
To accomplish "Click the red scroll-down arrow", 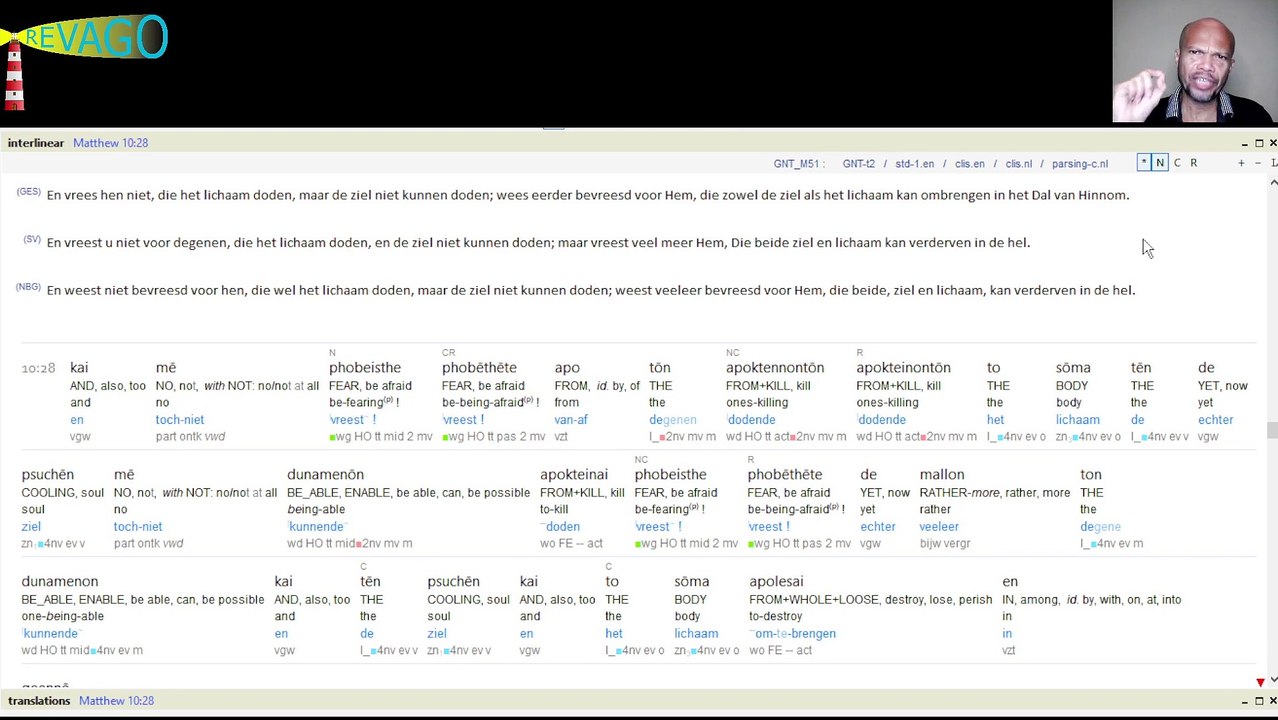I will point(1260,682).
